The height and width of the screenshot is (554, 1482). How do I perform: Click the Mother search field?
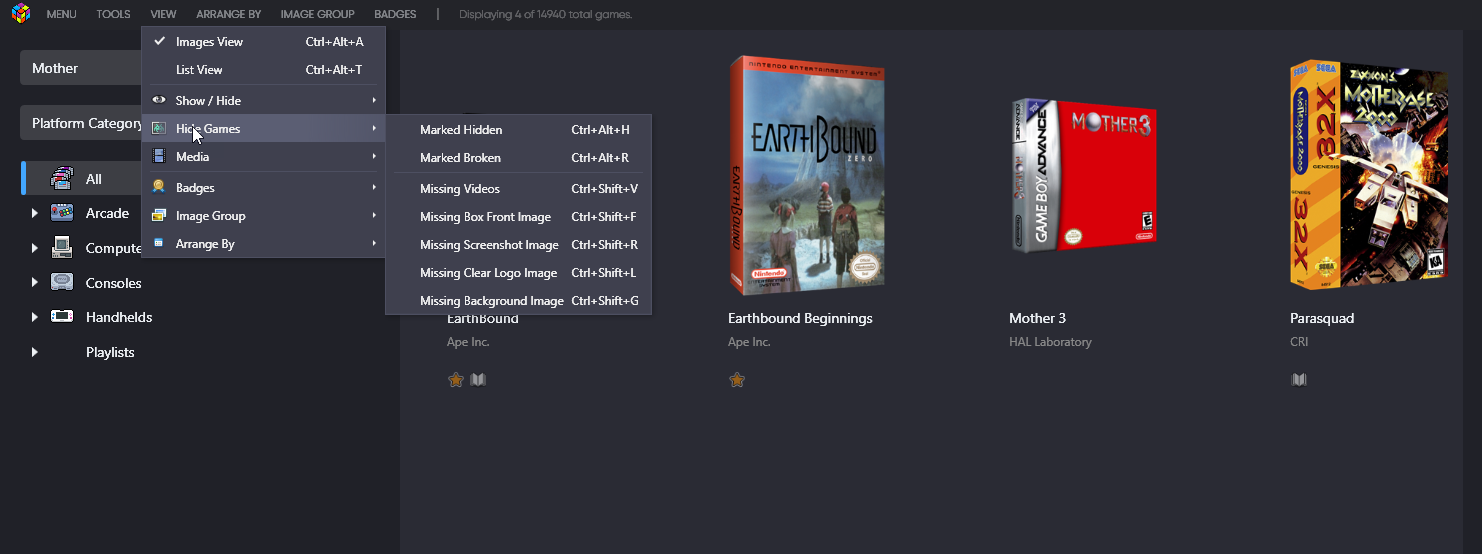tap(82, 68)
